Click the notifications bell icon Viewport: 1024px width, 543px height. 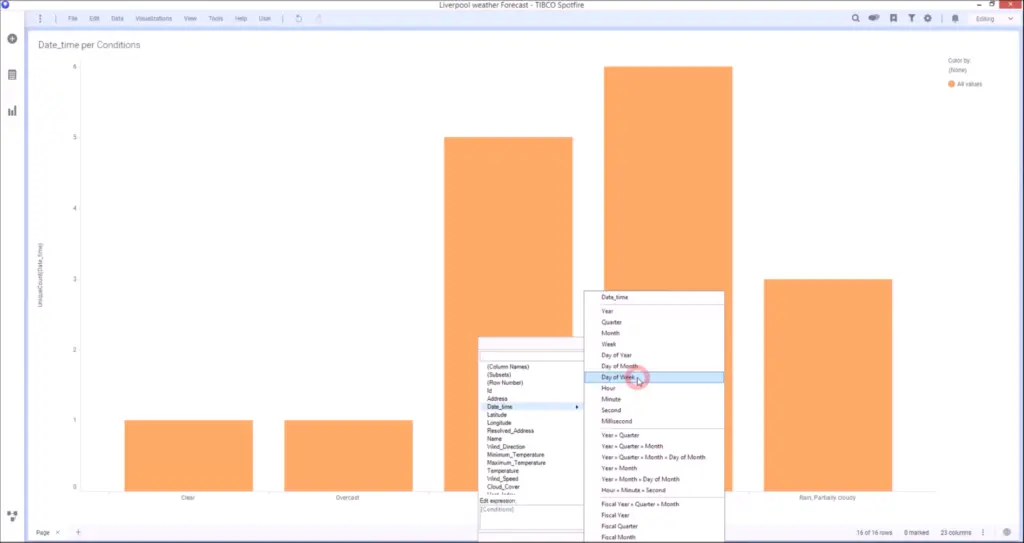point(955,18)
